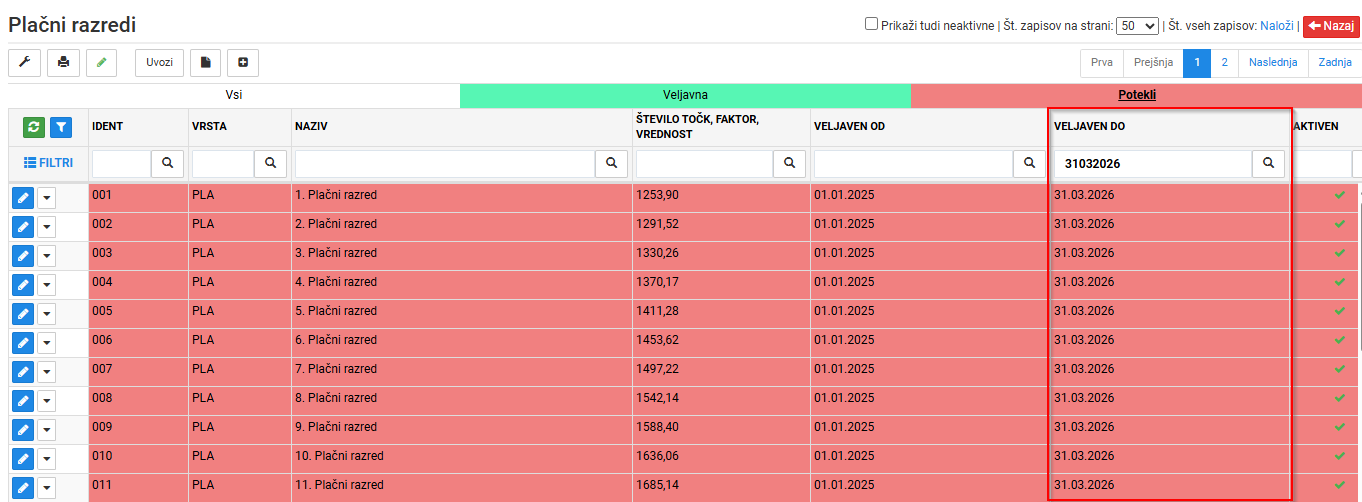The image size is (1362, 502).
Task: Click the active checkmark in row 007
Action: (1340, 368)
